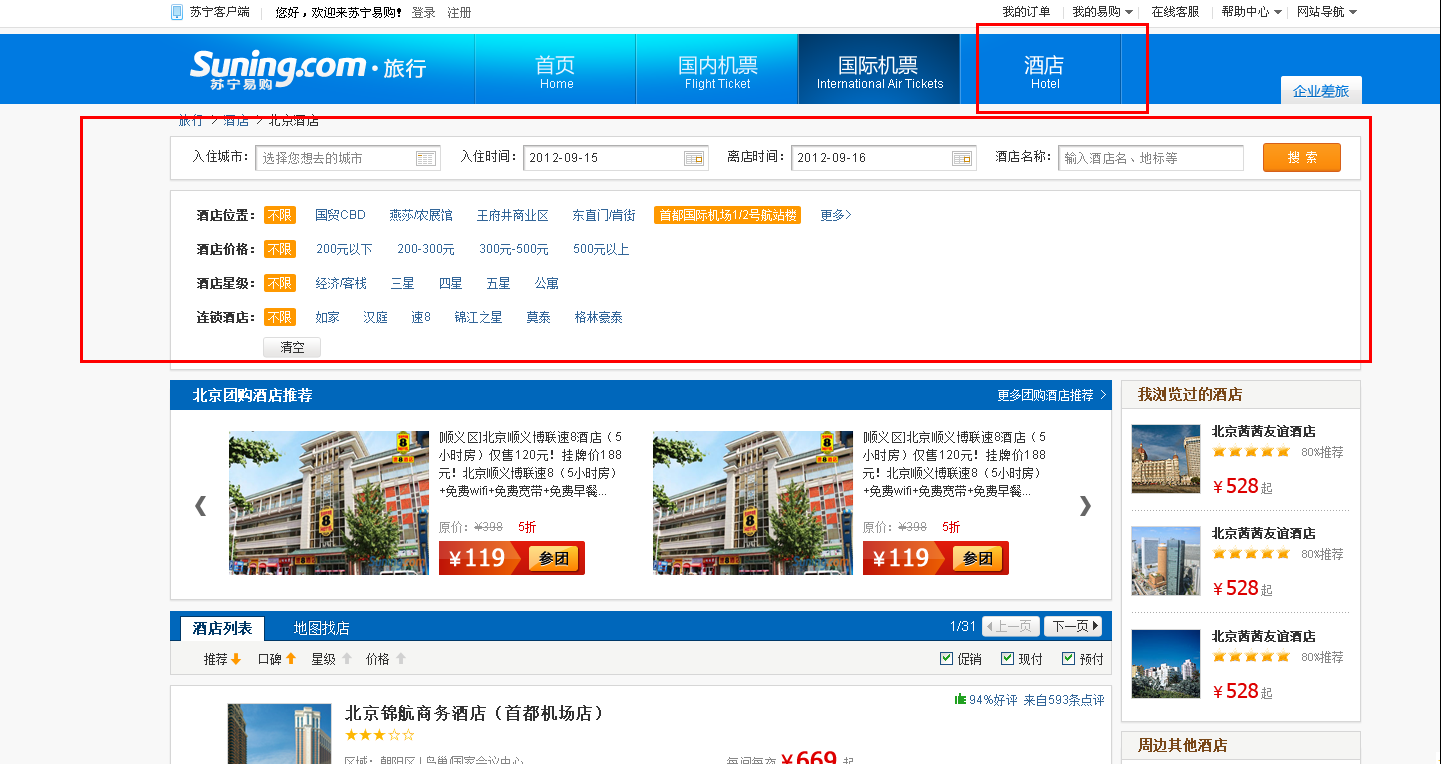Click the Suning.com logo
1441x764 pixels.
coord(278,68)
